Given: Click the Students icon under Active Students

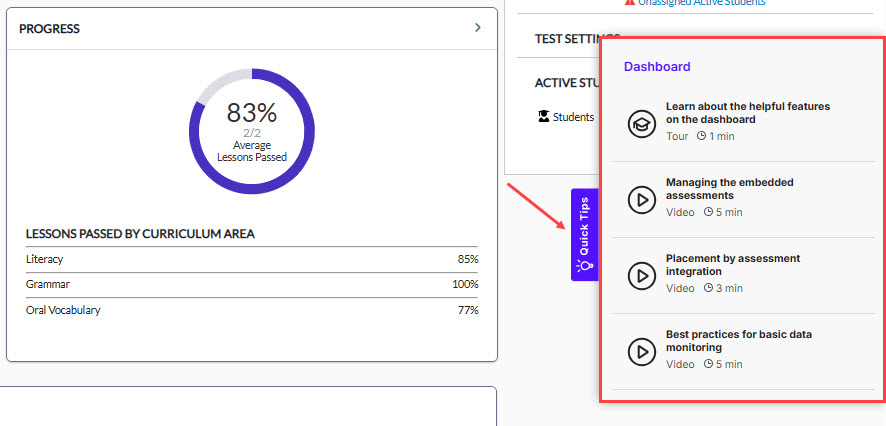Looking at the screenshot, I should 543,117.
